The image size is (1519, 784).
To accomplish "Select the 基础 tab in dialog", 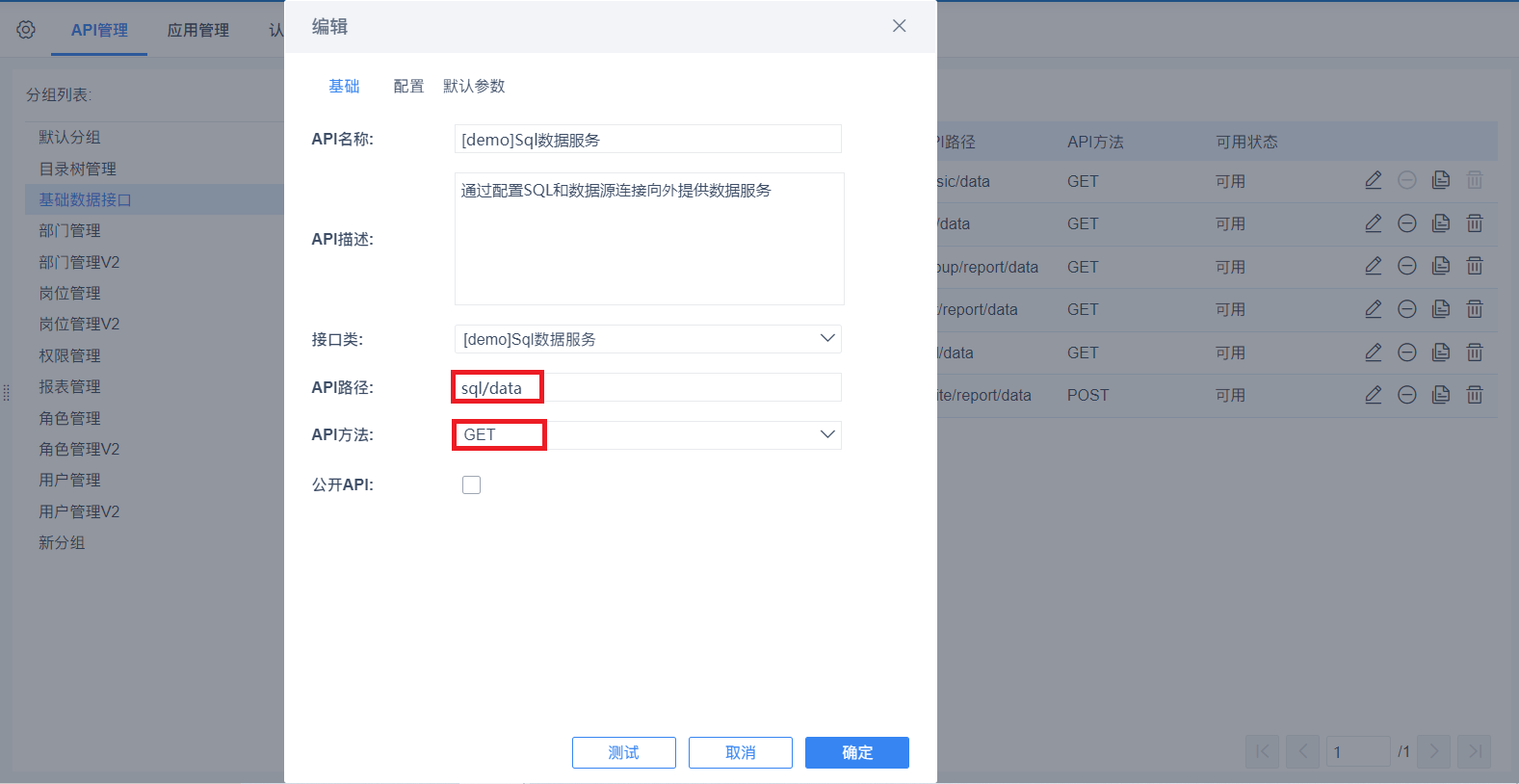I will (x=344, y=86).
